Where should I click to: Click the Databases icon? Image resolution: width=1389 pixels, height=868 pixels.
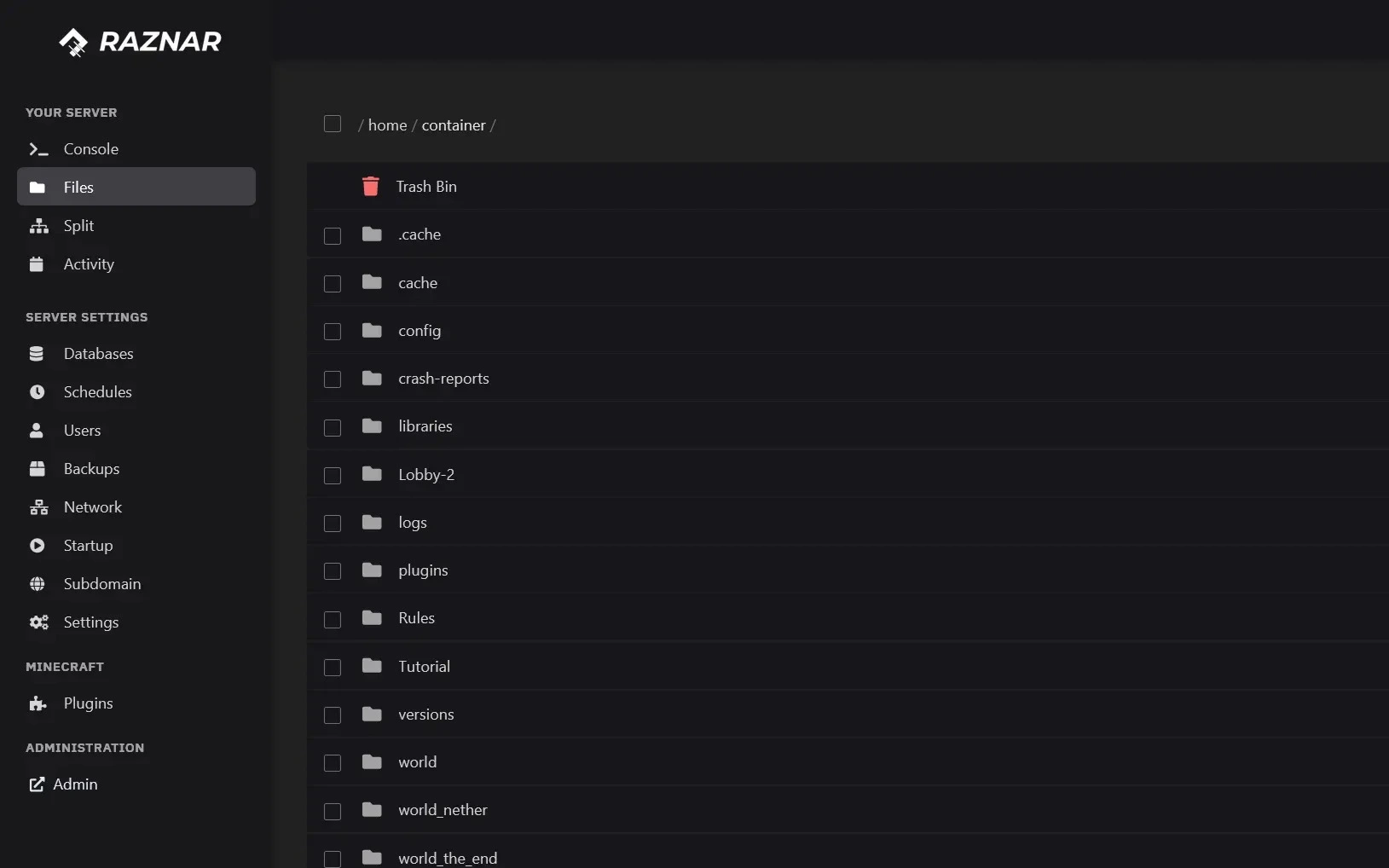point(38,354)
